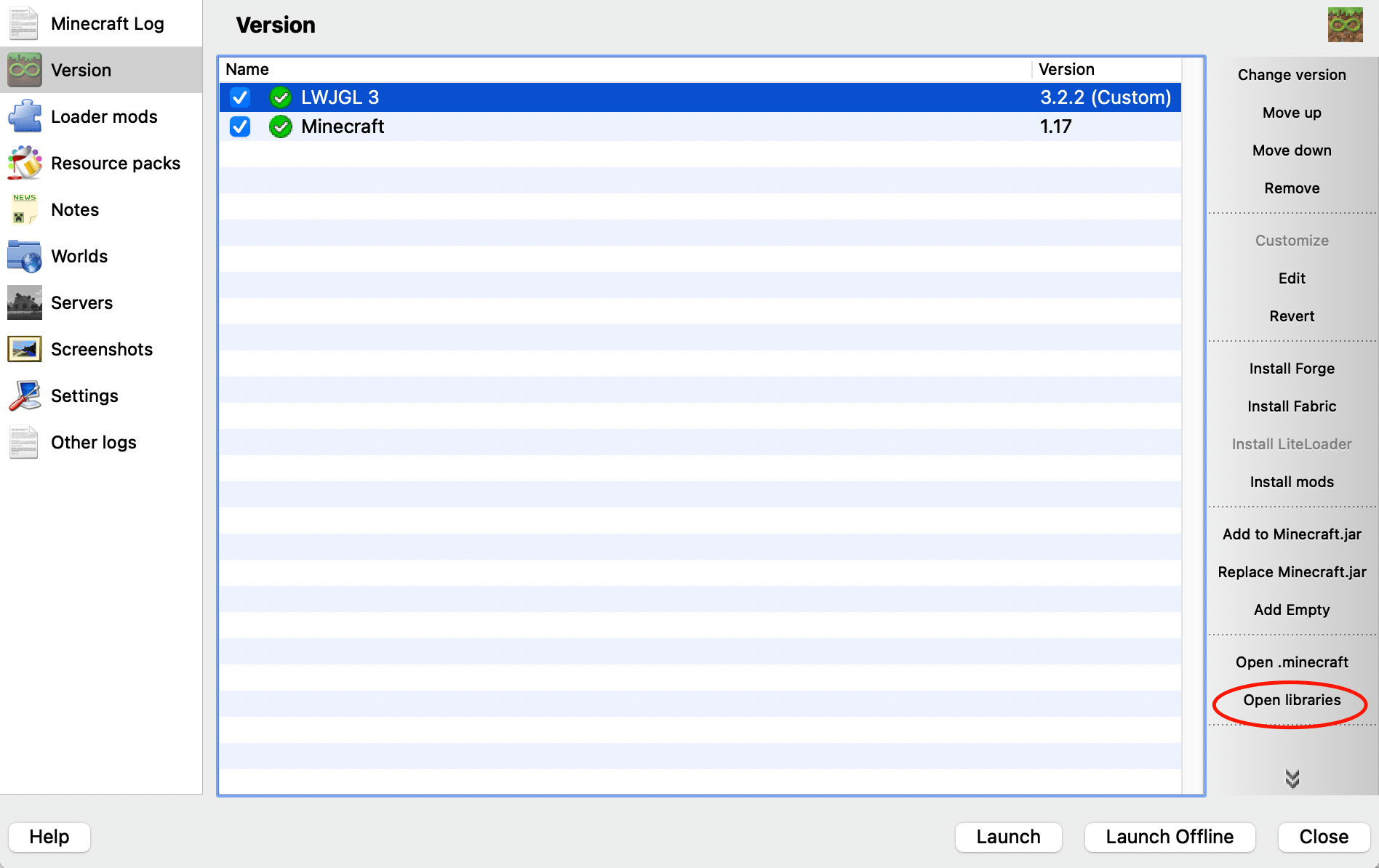Click the Launch button
This screenshot has height=868, width=1379.
(1008, 837)
